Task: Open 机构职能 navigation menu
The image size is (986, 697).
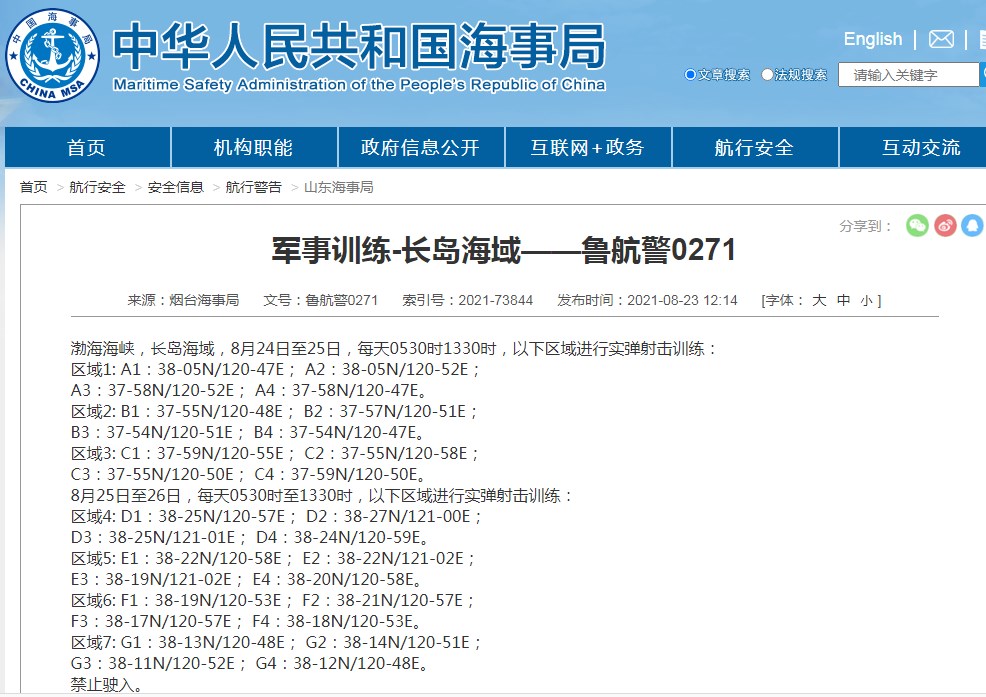Action: pos(254,147)
